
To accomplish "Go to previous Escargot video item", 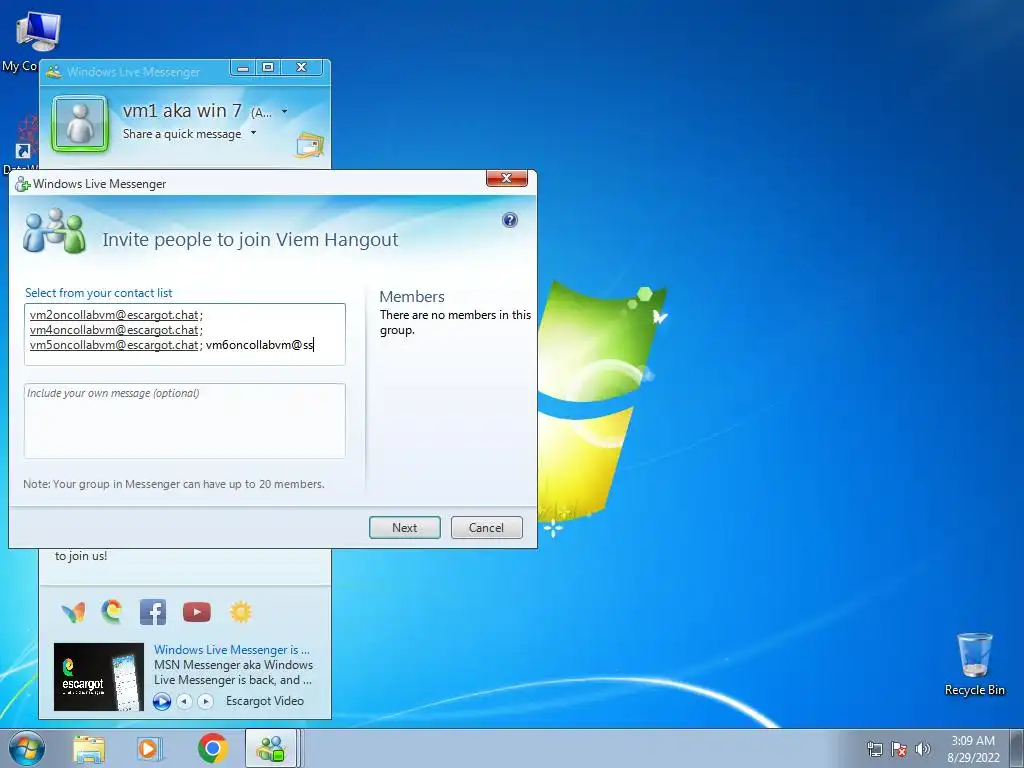I will point(185,701).
